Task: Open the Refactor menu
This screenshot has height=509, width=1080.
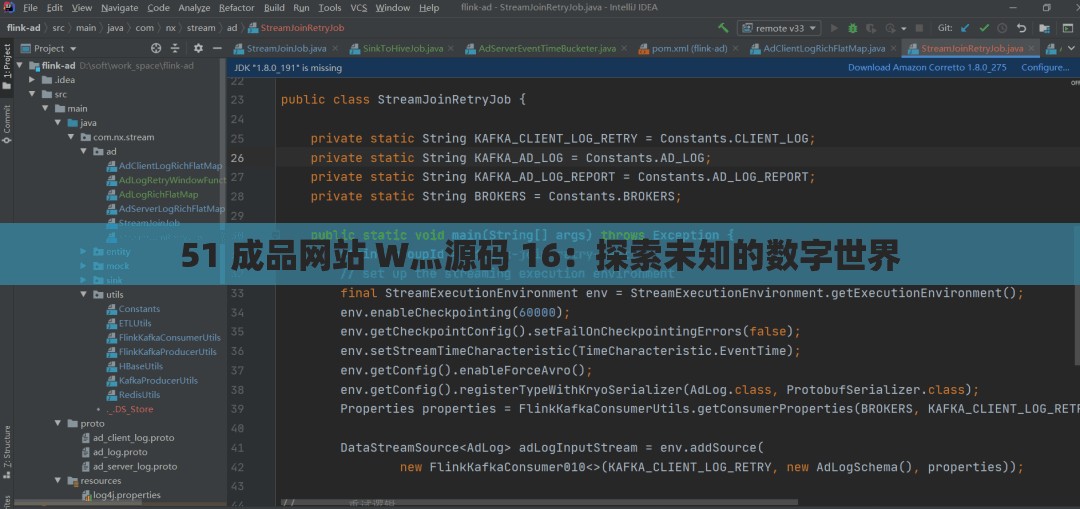Action: (236, 8)
